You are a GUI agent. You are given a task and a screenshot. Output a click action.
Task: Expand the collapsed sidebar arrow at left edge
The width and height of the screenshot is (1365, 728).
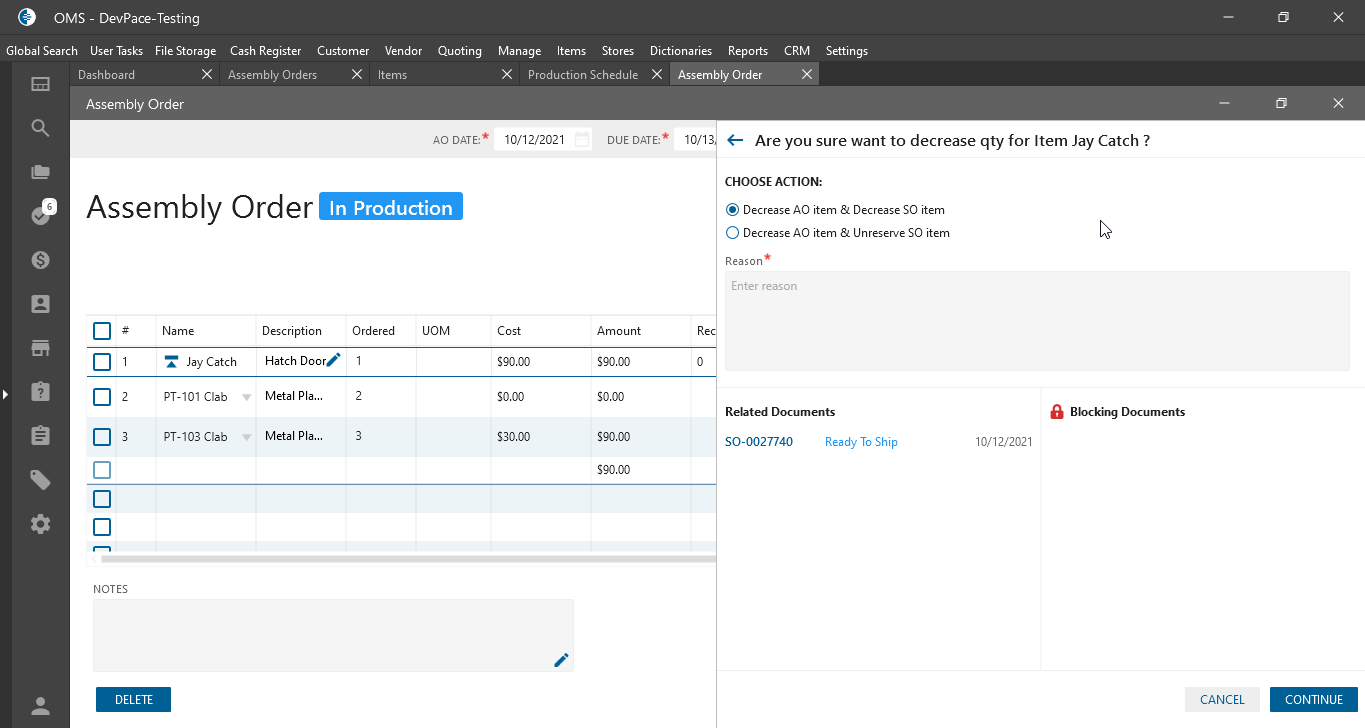[x=5, y=395]
